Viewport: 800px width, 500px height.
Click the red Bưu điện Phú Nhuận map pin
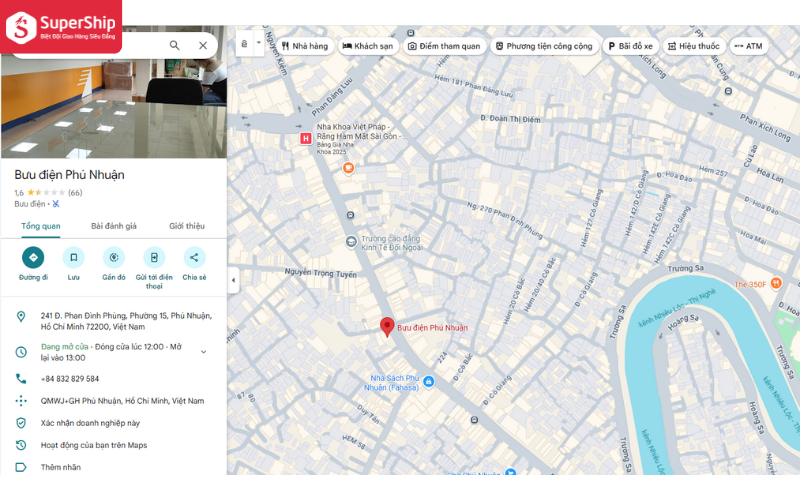click(387, 327)
